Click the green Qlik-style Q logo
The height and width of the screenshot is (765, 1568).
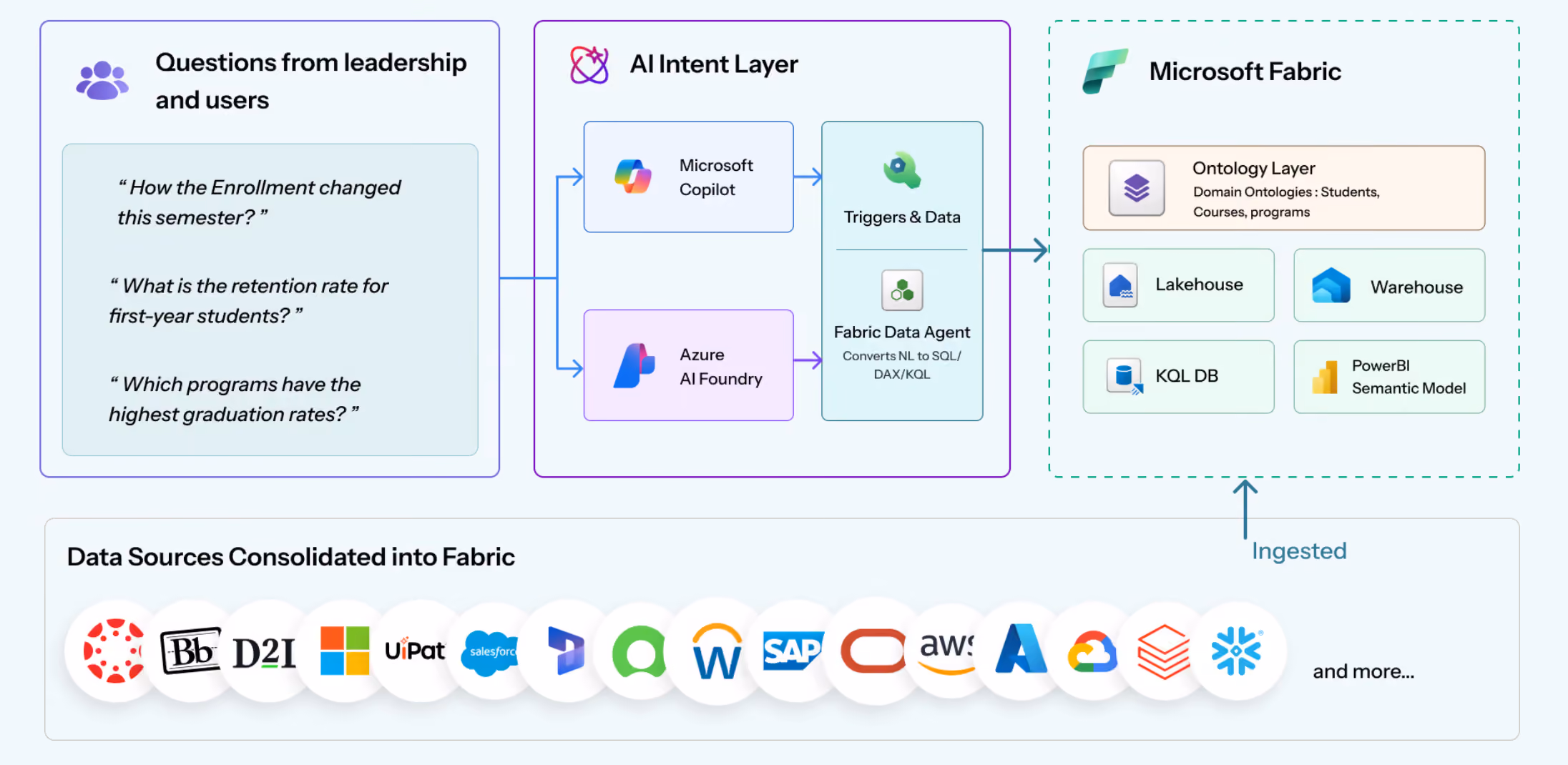click(x=640, y=651)
